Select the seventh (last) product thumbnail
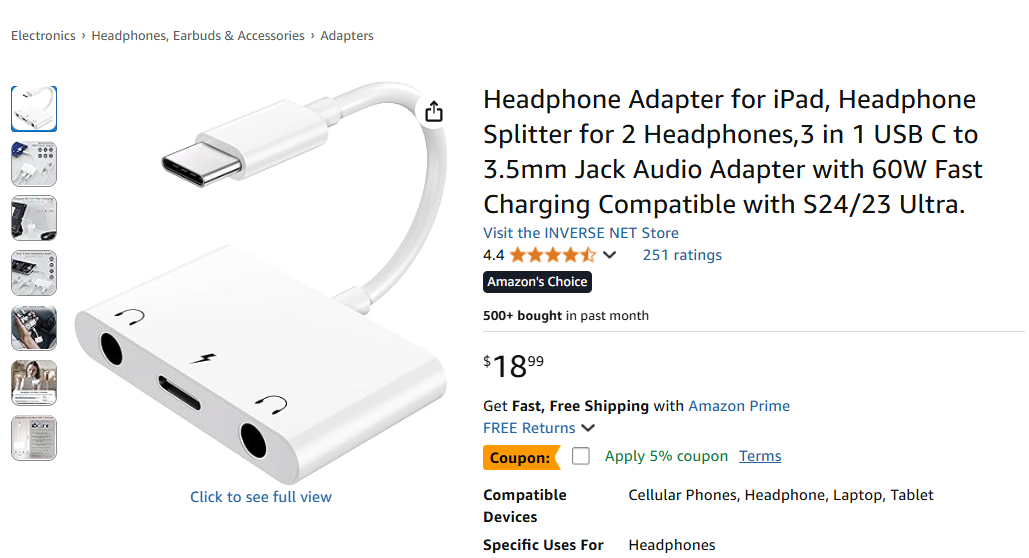This screenshot has height=558, width=1029. click(x=34, y=437)
